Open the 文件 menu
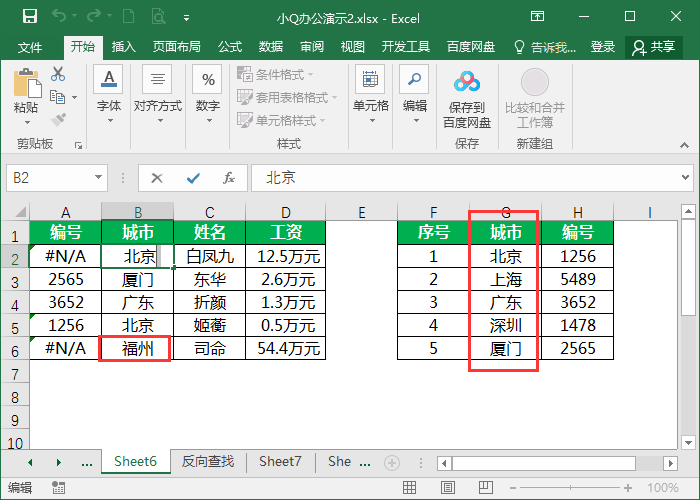The image size is (700, 500). point(30,47)
